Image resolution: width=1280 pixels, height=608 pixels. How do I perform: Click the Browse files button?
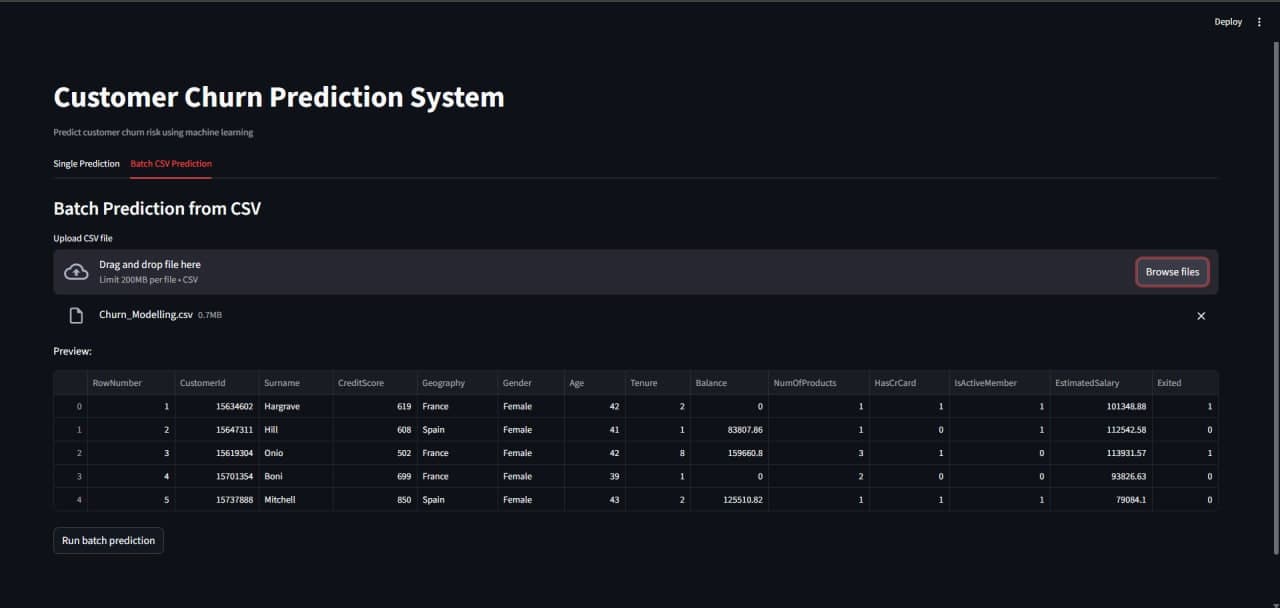pos(1172,271)
